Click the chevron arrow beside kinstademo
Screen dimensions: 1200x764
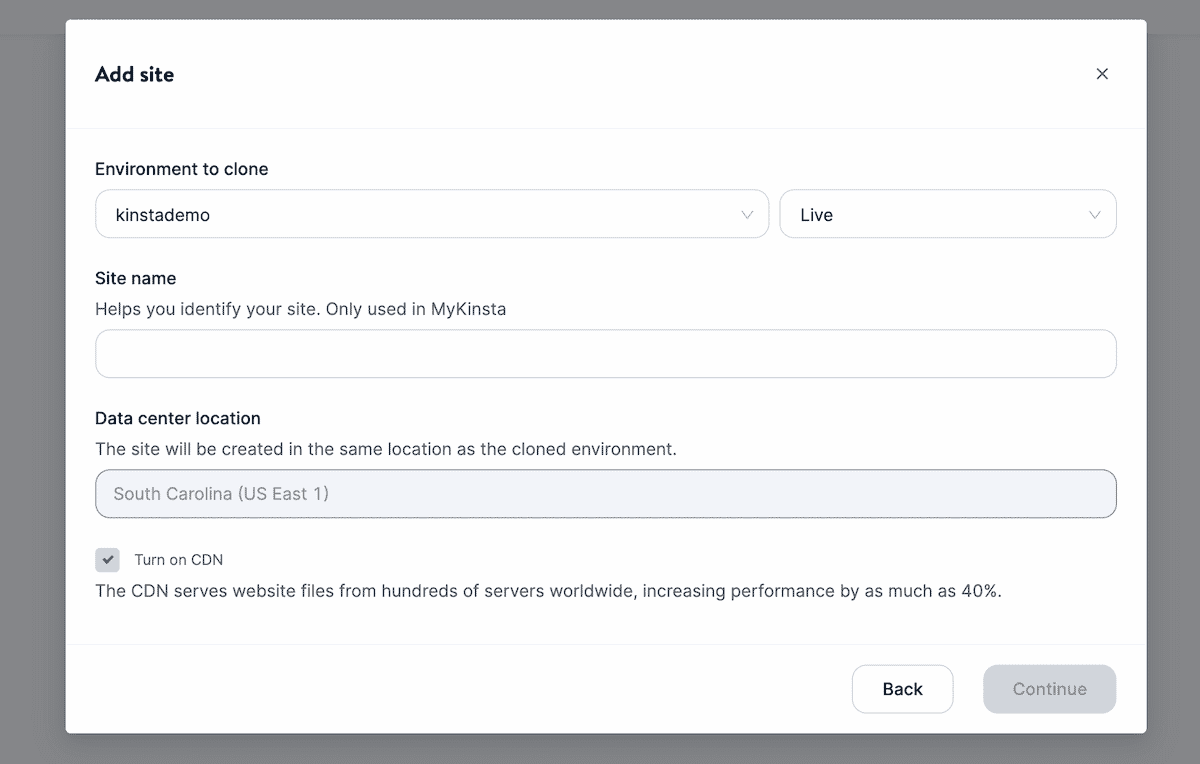click(746, 215)
